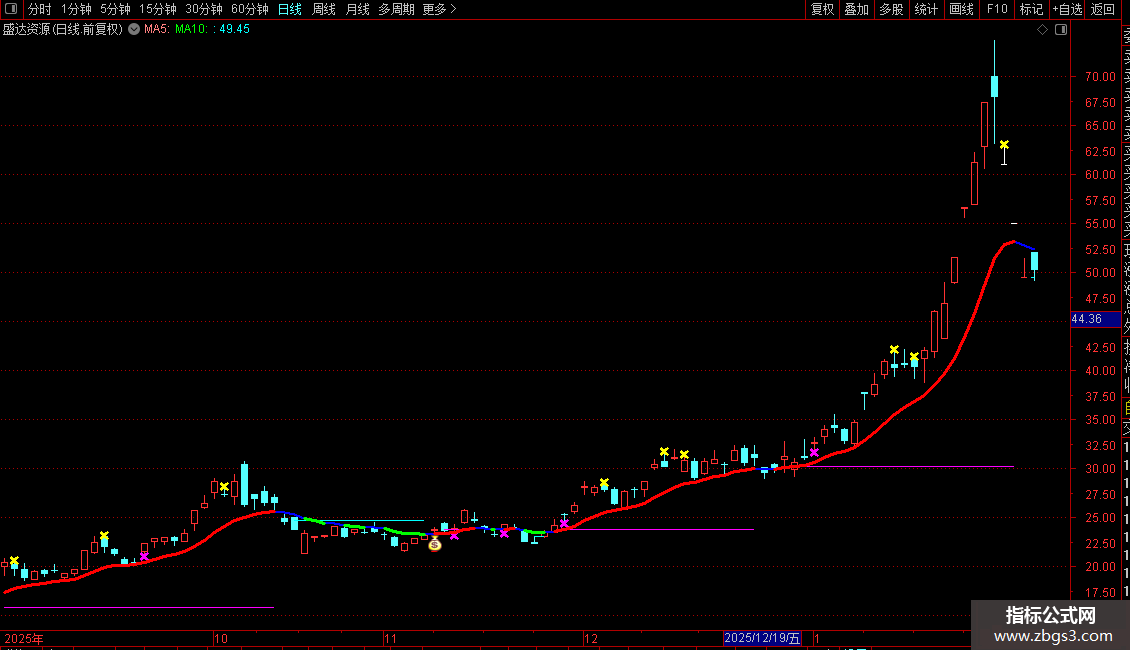Open the indicator dropdown next to 盛达资源

(134, 29)
